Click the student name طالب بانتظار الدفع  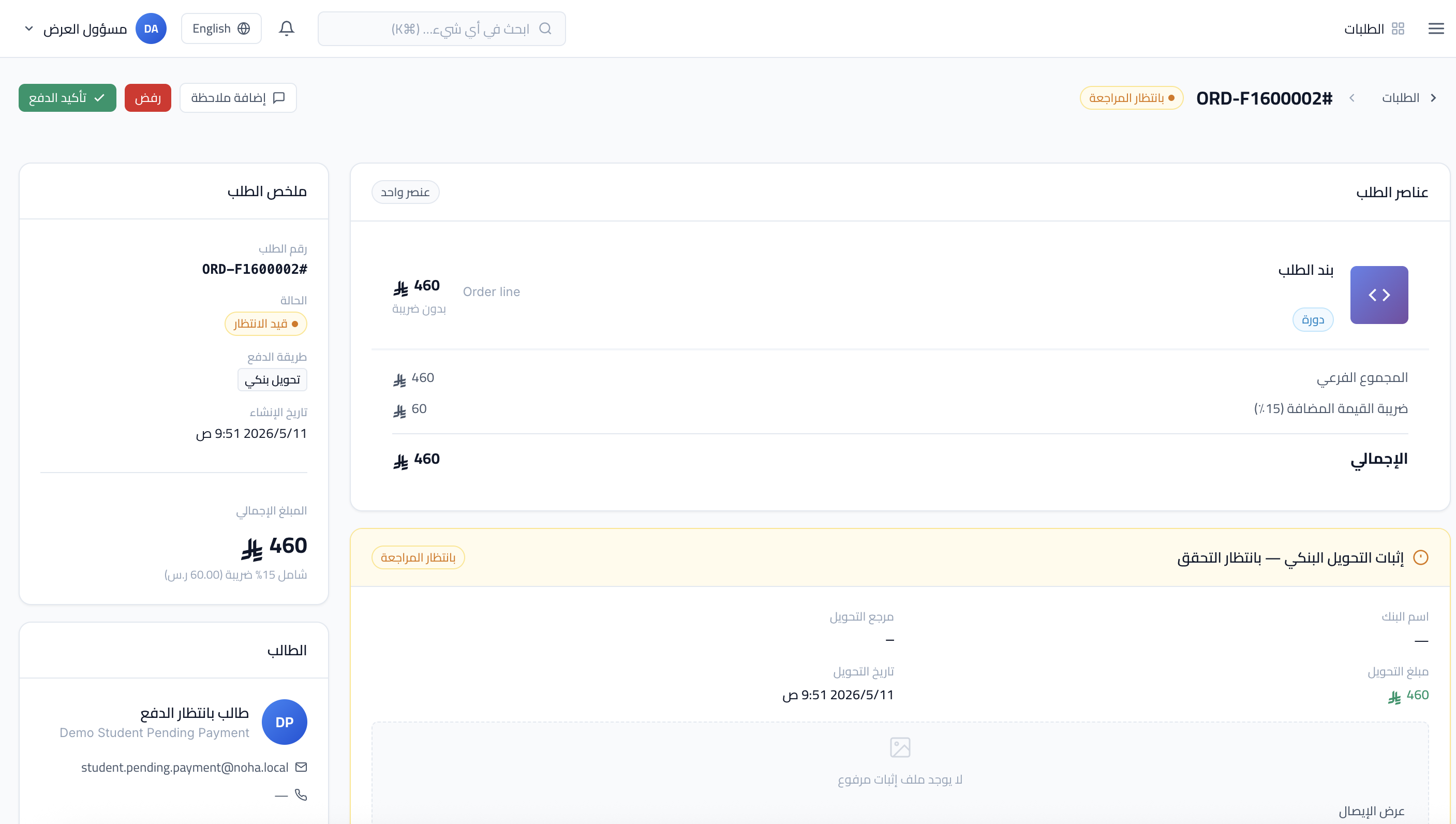195,713
